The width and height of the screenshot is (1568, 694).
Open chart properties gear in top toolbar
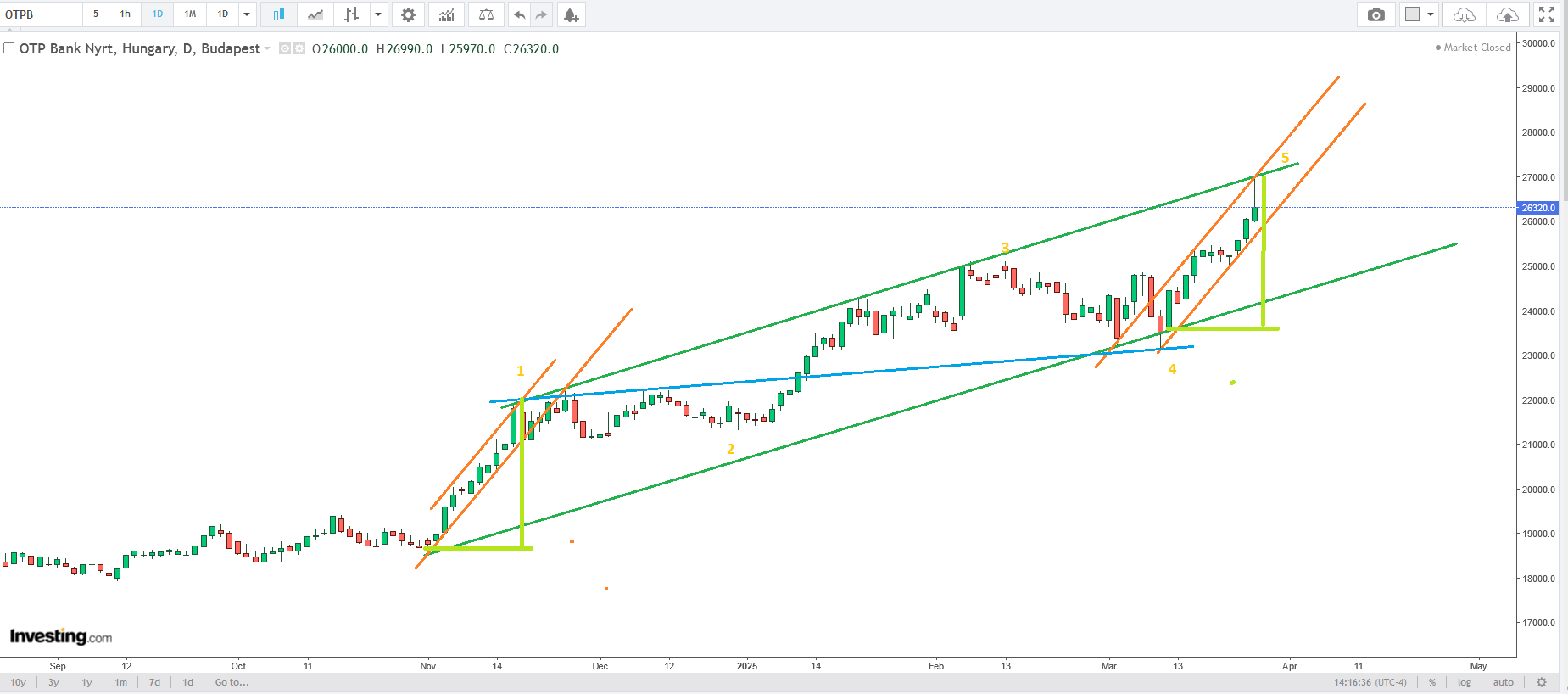408,14
